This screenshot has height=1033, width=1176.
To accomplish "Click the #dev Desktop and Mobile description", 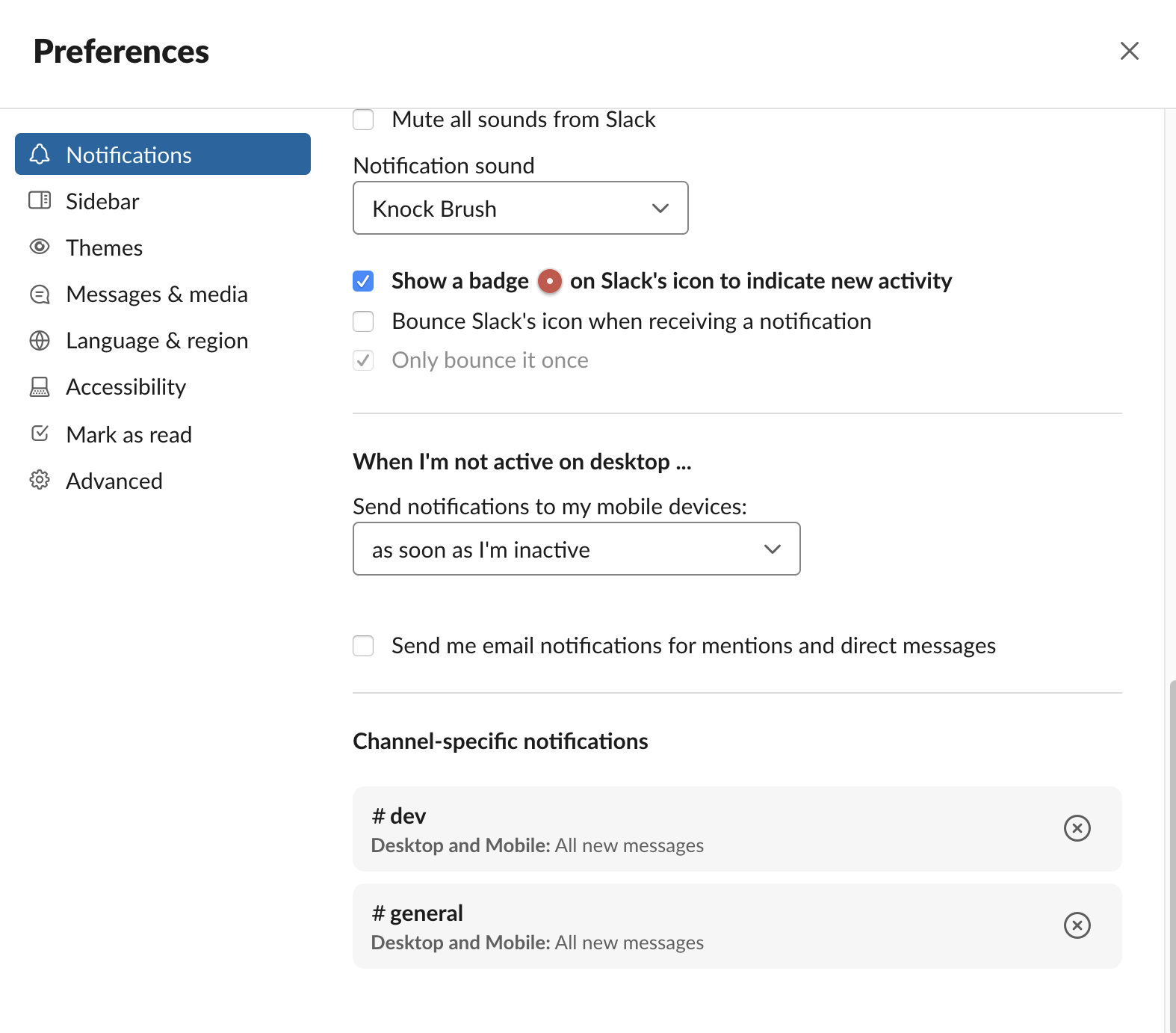I will point(537,845).
